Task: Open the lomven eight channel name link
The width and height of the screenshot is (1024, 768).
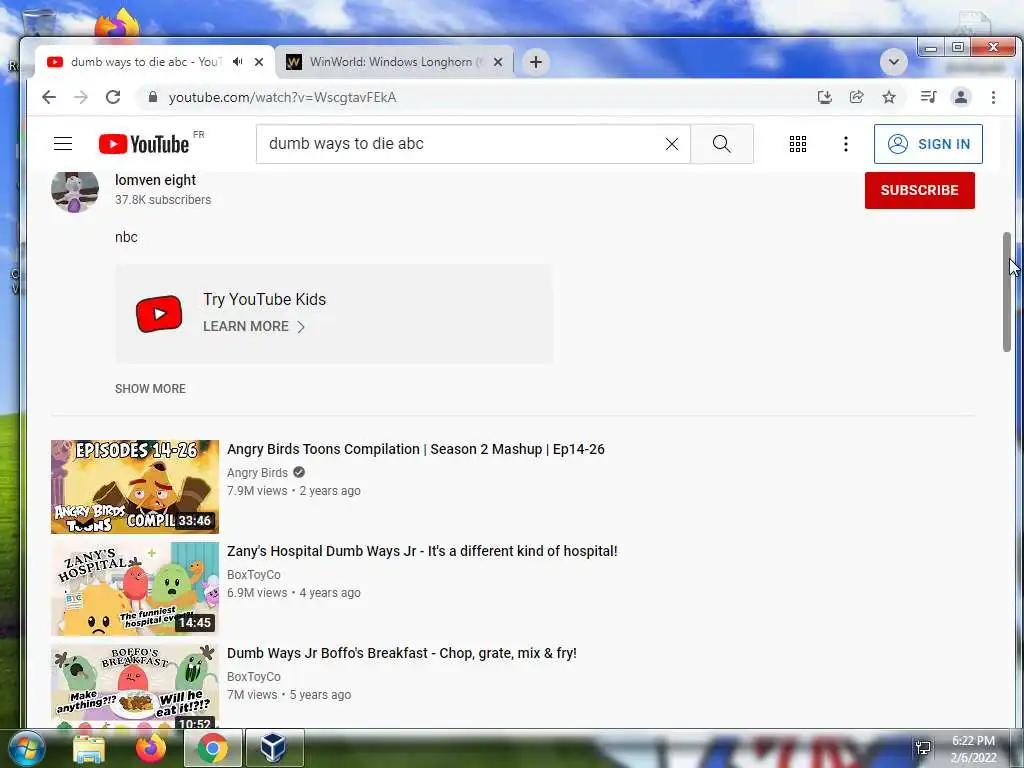Action: [x=155, y=180]
